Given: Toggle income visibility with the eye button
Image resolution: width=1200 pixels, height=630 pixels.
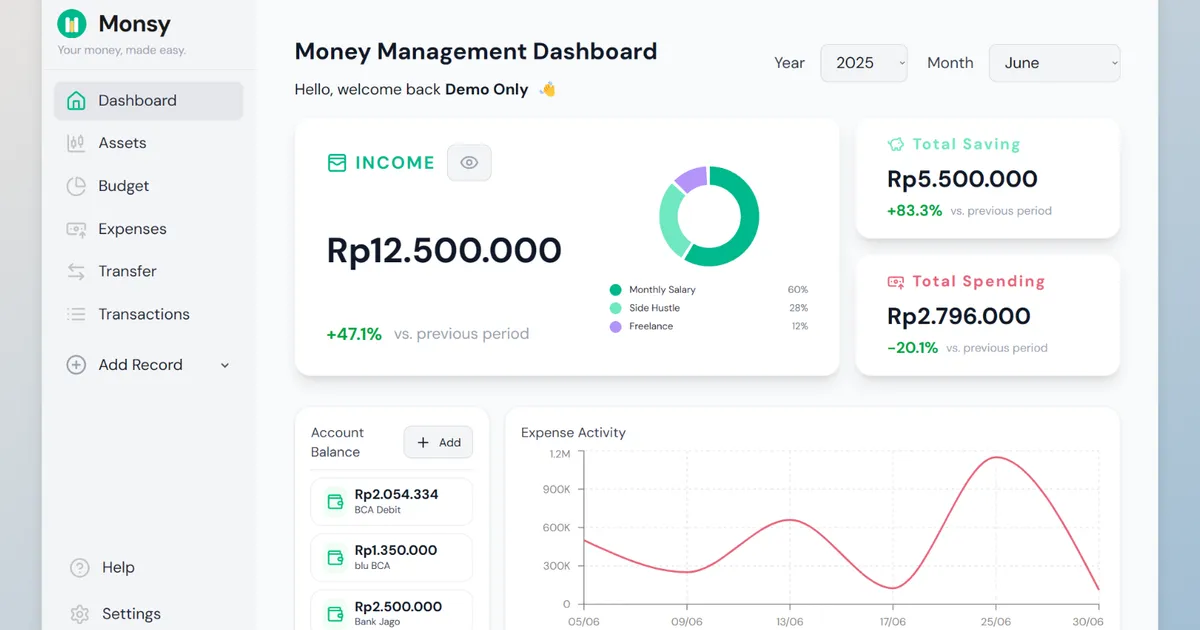Looking at the screenshot, I should click(469, 163).
